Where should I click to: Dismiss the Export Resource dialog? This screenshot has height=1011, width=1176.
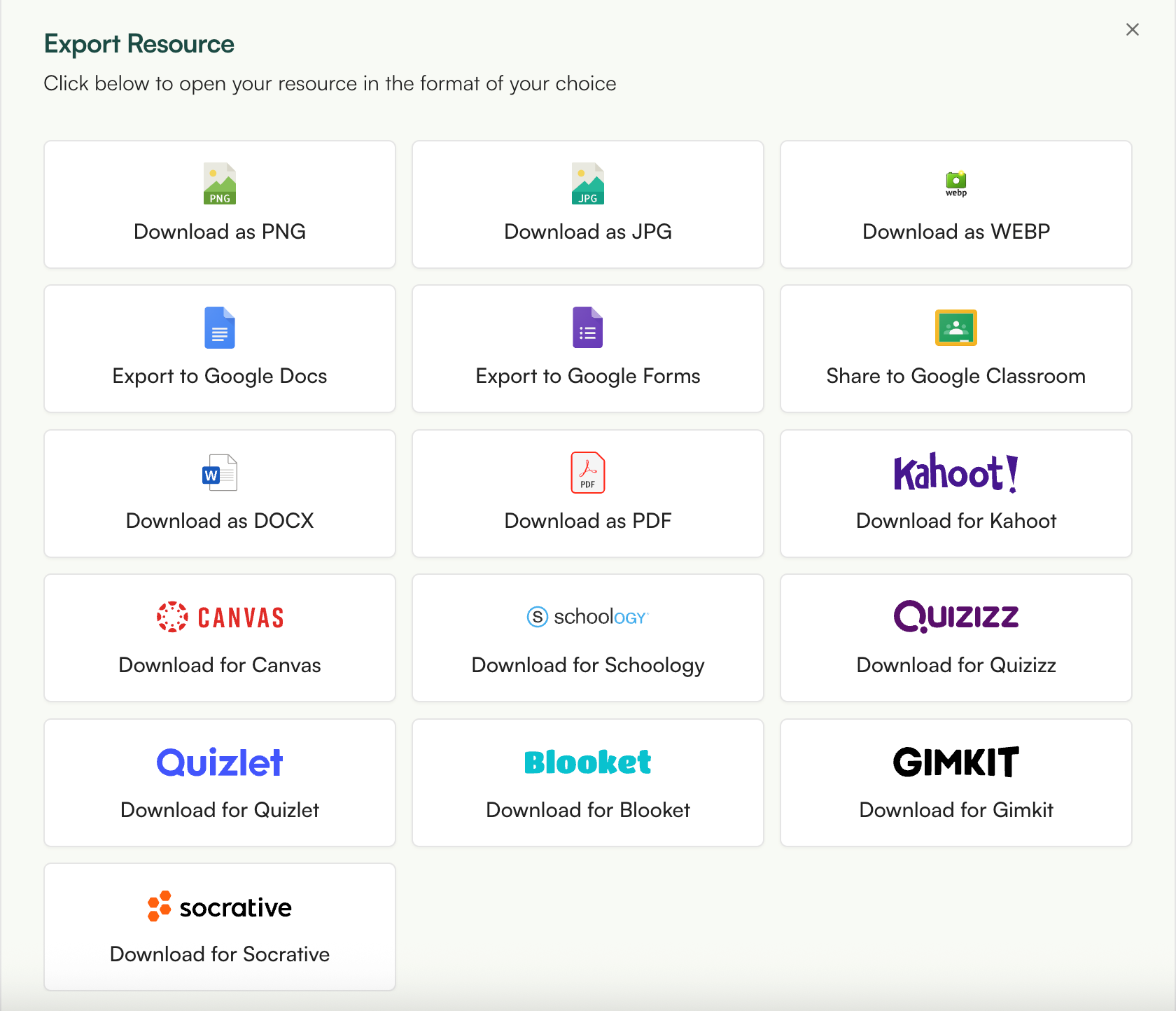click(1132, 29)
